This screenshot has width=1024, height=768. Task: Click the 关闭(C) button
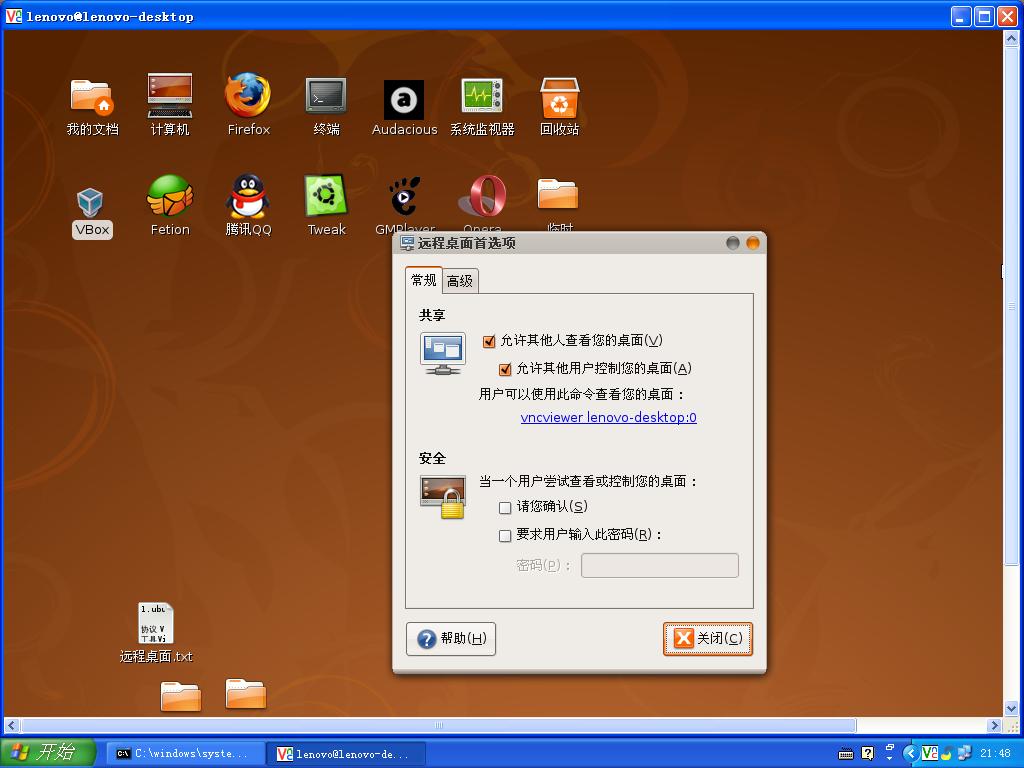tap(708, 638)
